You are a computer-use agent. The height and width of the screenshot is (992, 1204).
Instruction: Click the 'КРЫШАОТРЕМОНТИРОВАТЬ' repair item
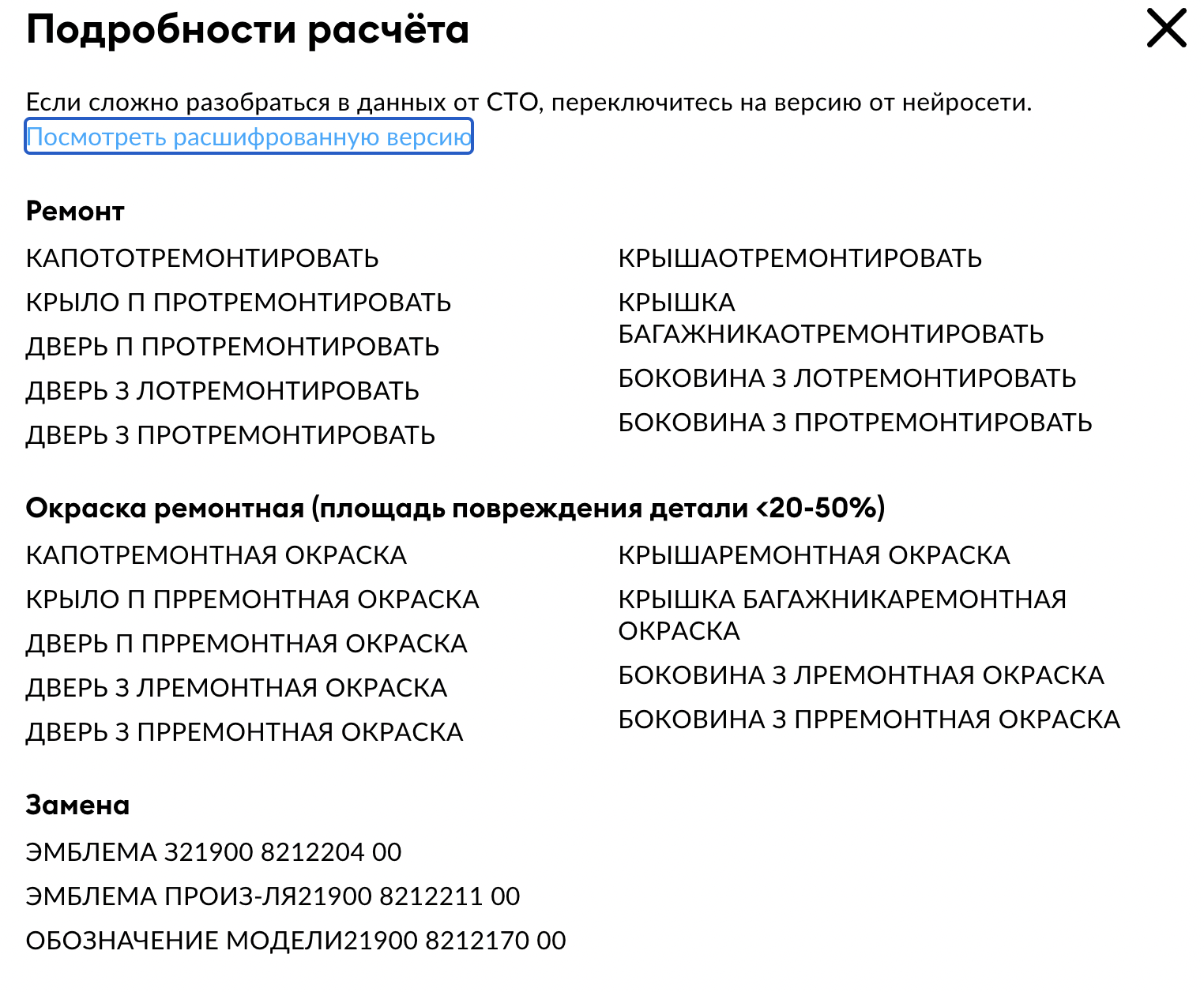click(x=800, y=259)
